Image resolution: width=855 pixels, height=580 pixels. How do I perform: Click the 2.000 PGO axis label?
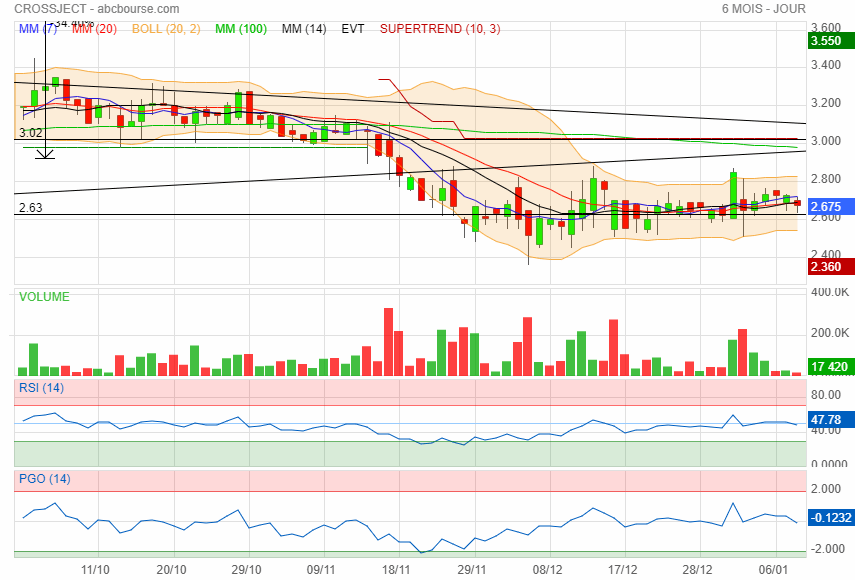click(826, 488)
